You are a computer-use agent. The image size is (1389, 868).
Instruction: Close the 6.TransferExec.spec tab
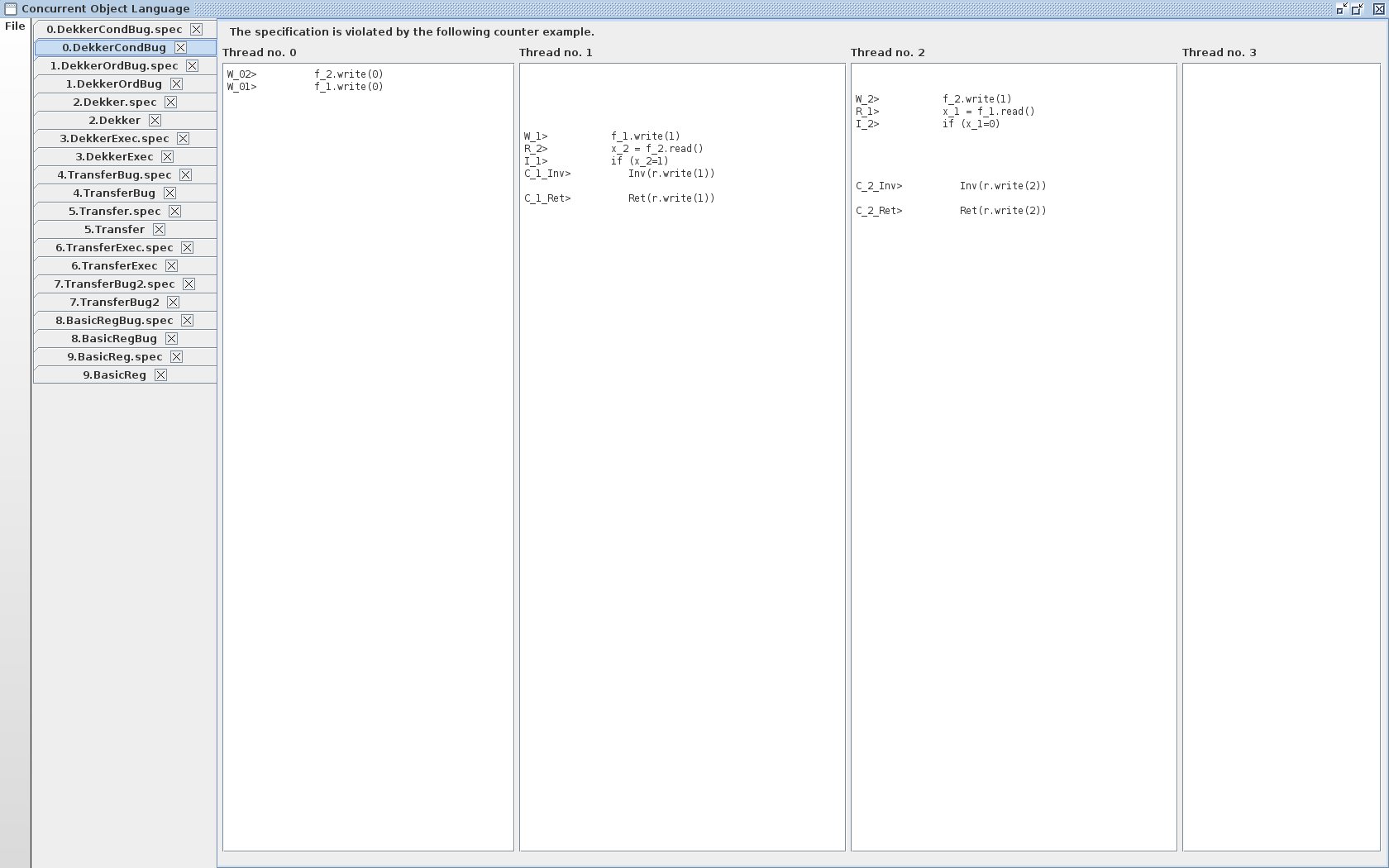(187, 247)
